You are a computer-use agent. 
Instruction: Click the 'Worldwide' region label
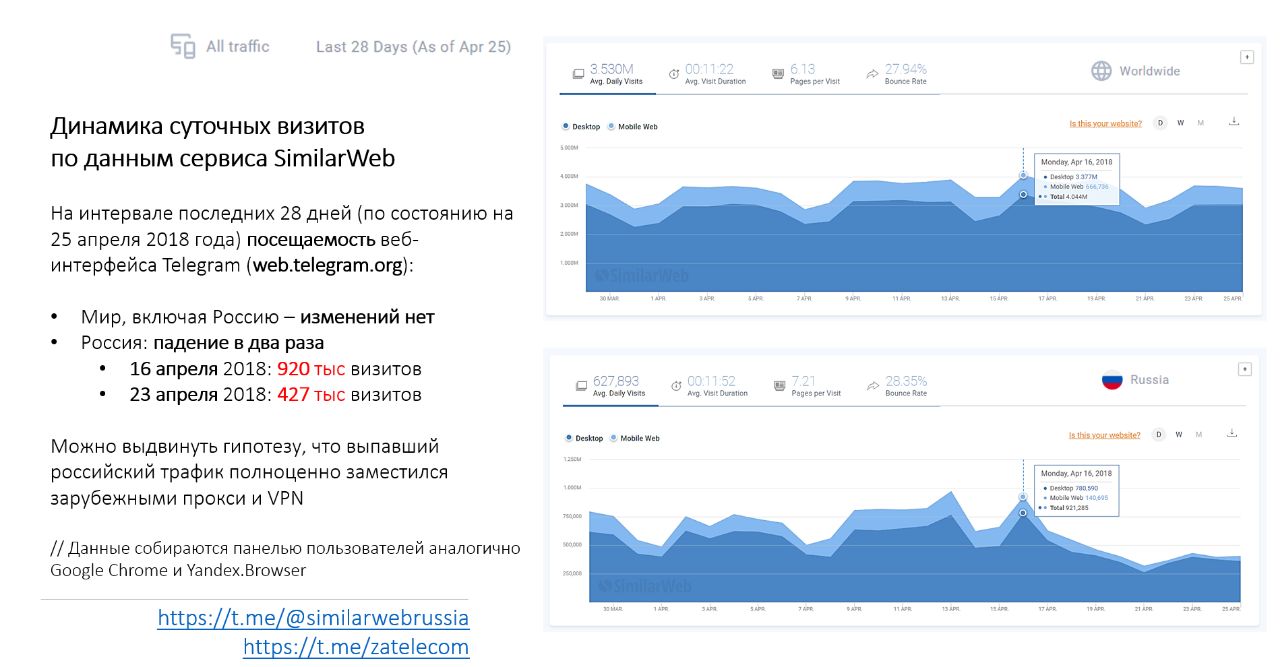pyautogui.click(x=1150, y=71)
